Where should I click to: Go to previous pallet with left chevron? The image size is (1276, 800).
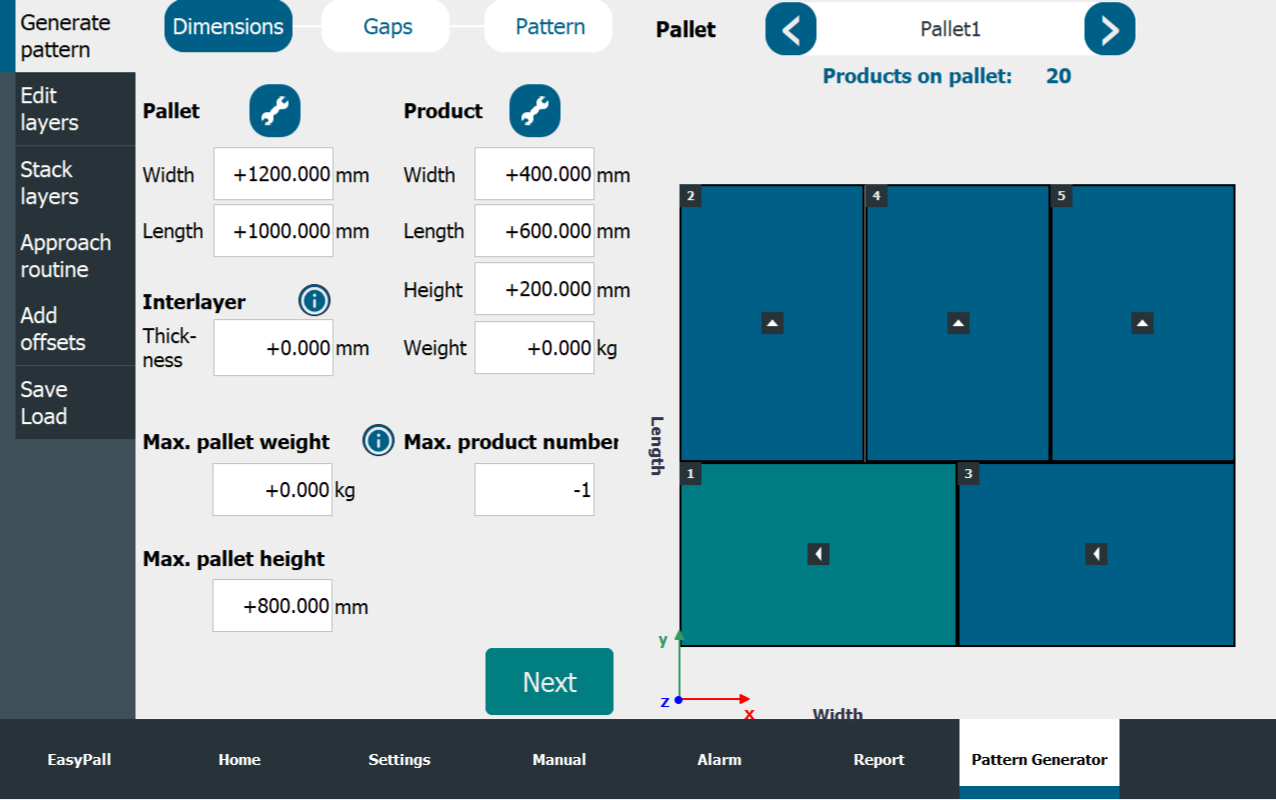click(x=790, y=29)
